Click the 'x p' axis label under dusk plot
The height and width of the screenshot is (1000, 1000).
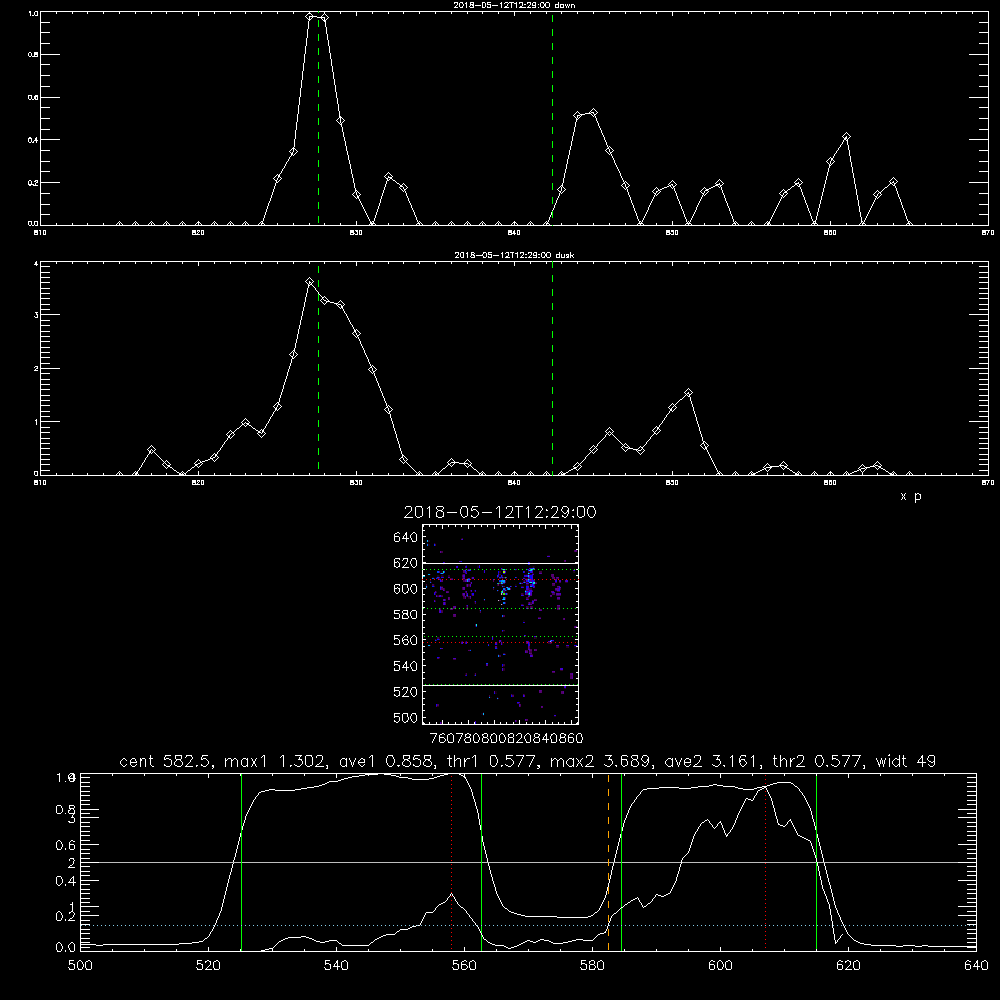911,496
